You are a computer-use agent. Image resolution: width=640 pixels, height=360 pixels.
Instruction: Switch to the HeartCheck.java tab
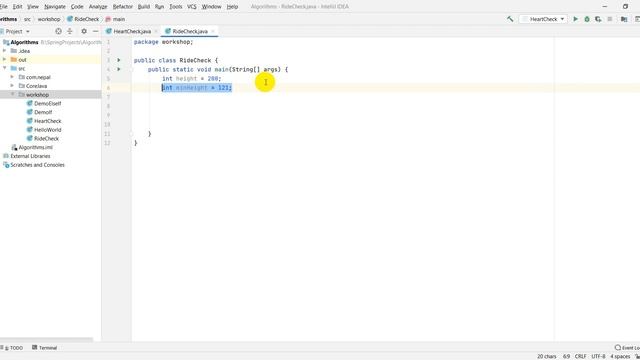coord(132,31)
